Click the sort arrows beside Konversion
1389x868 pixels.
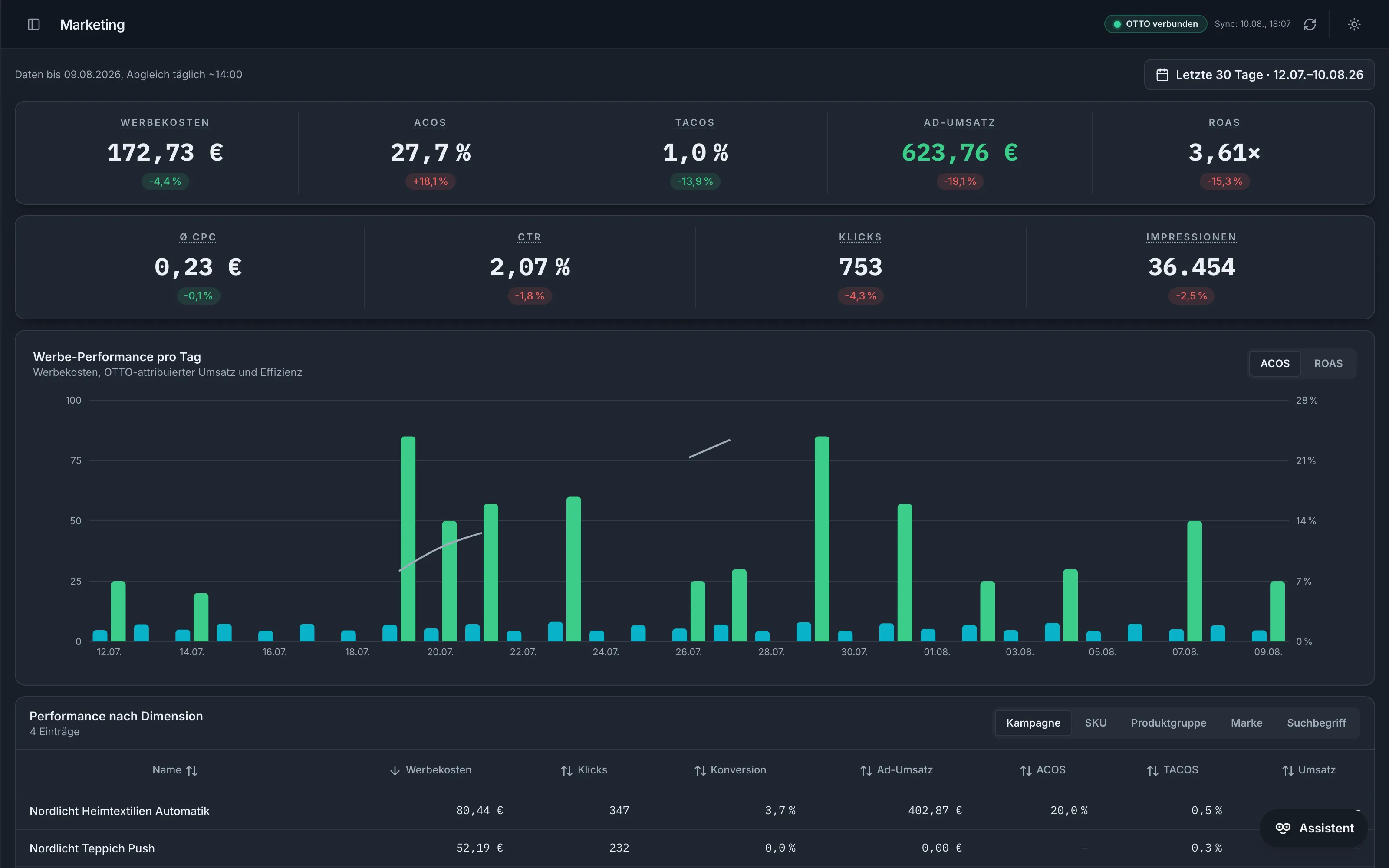click(700, 770)
